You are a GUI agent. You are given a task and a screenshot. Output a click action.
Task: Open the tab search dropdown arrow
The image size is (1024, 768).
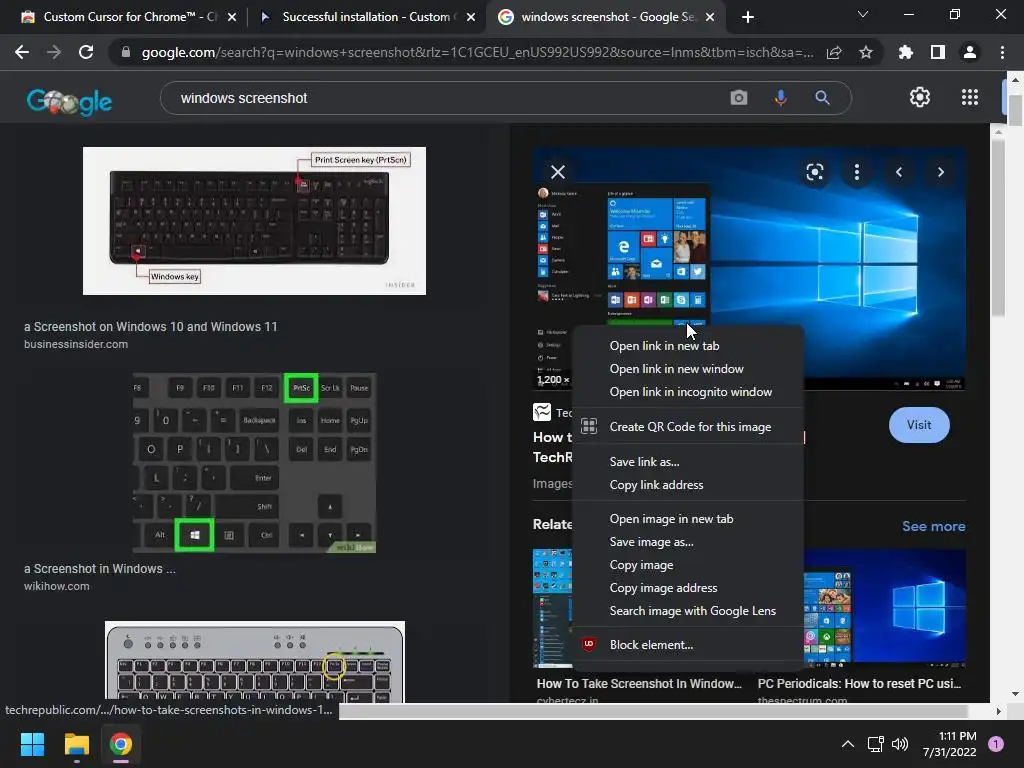coord(863,14)
